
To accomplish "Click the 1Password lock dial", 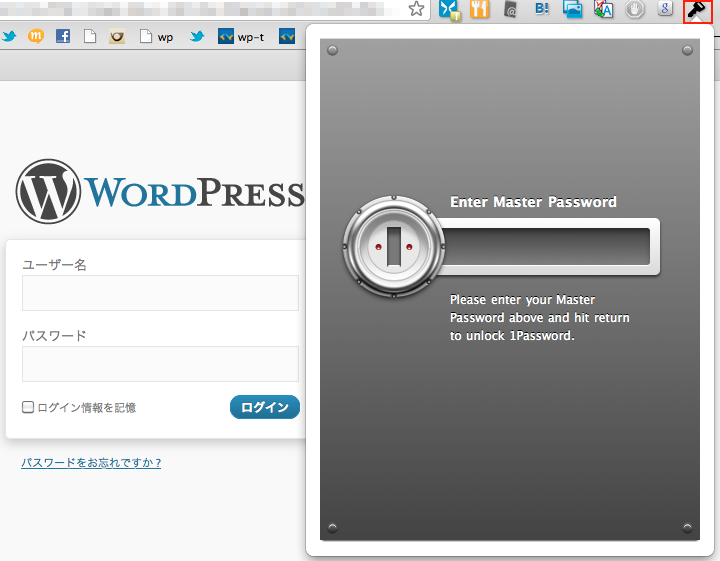I will pyautogui.click(x=394, y=247).
